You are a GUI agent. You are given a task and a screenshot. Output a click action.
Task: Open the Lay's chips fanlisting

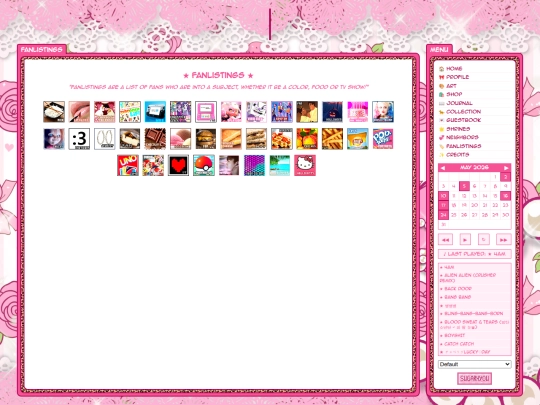(357, 139)
